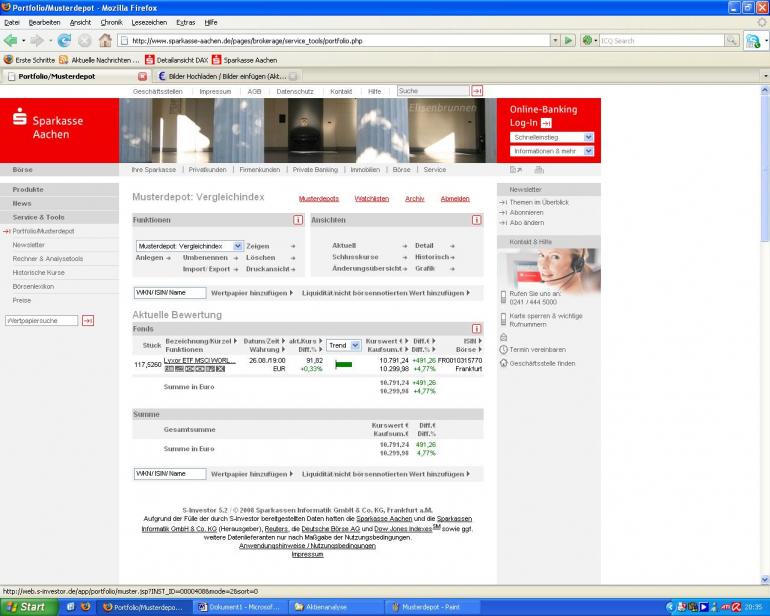Click the Fonds section info icon
The image size is (770, 616).
point(476,329)
